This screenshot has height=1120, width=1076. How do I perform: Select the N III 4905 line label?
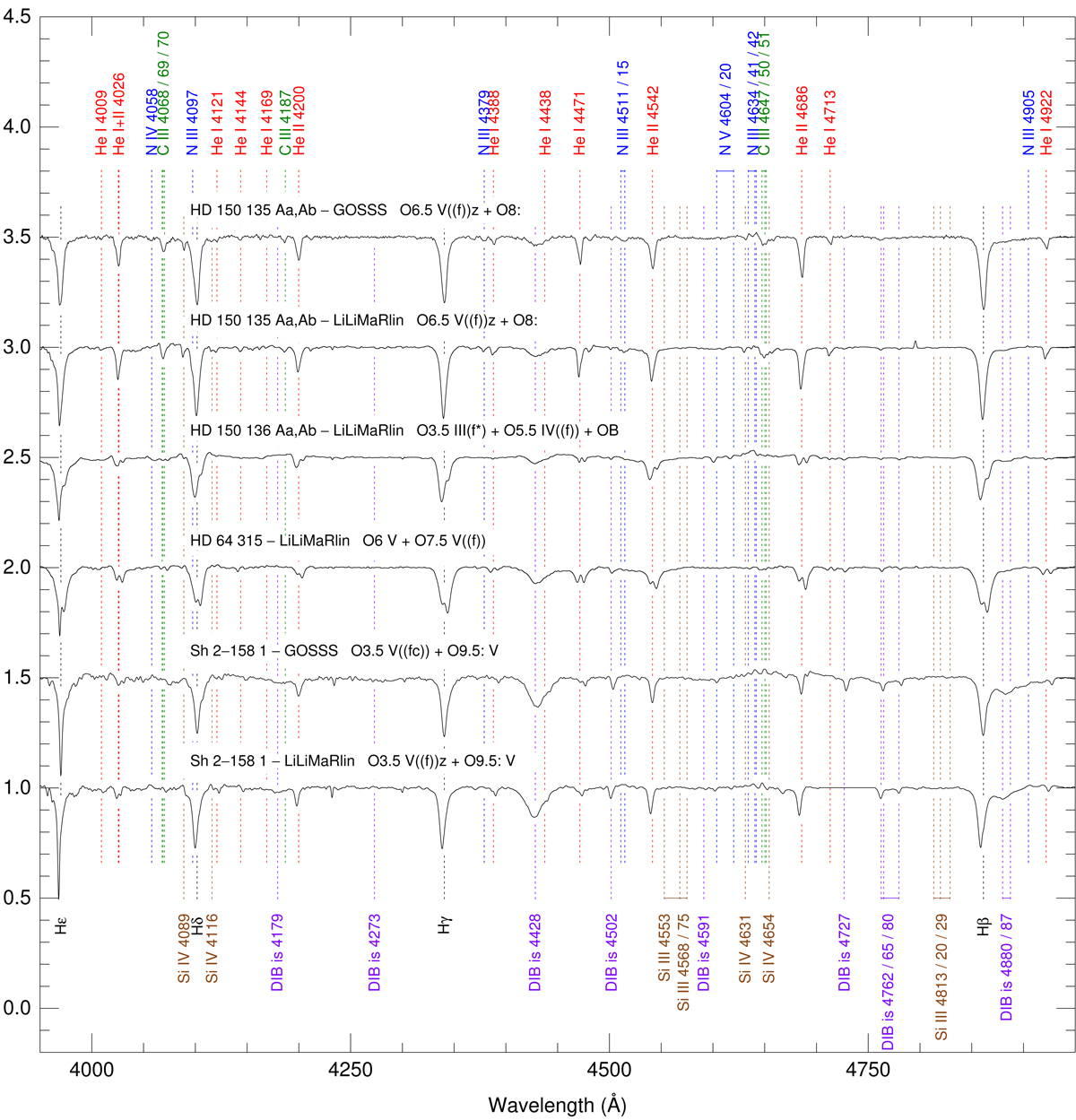click(1029, 123)
